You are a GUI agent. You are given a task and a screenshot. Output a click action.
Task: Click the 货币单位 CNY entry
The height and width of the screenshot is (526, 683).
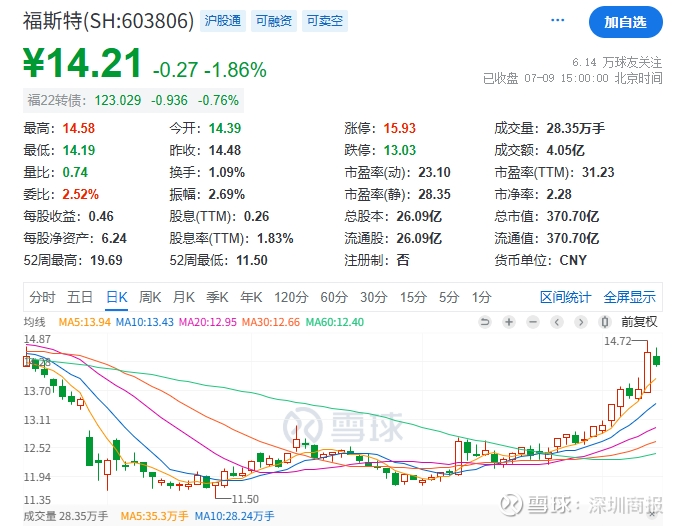tap(541, 260)
